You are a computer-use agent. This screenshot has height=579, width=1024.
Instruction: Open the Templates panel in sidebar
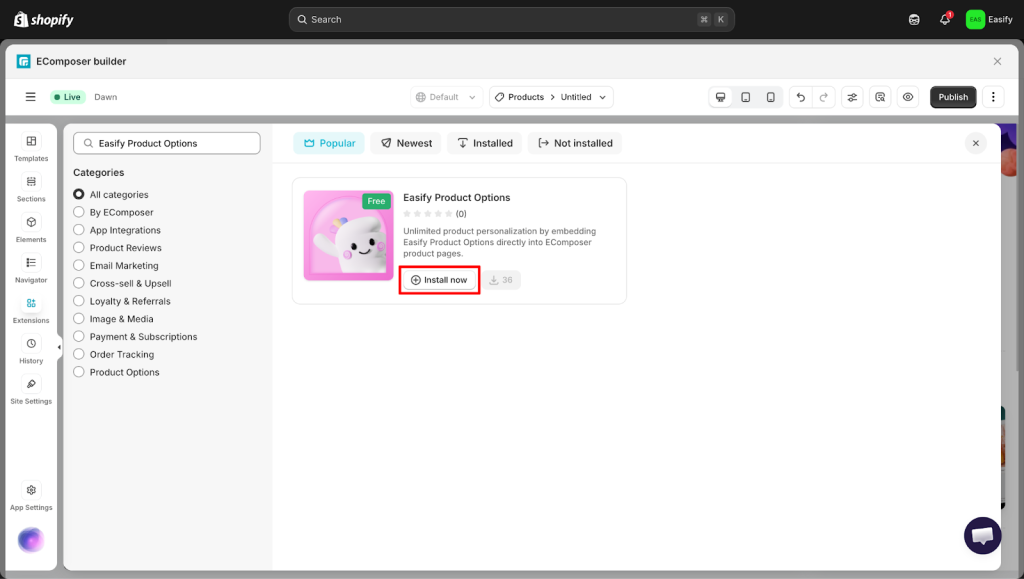(x=31, y=148)
